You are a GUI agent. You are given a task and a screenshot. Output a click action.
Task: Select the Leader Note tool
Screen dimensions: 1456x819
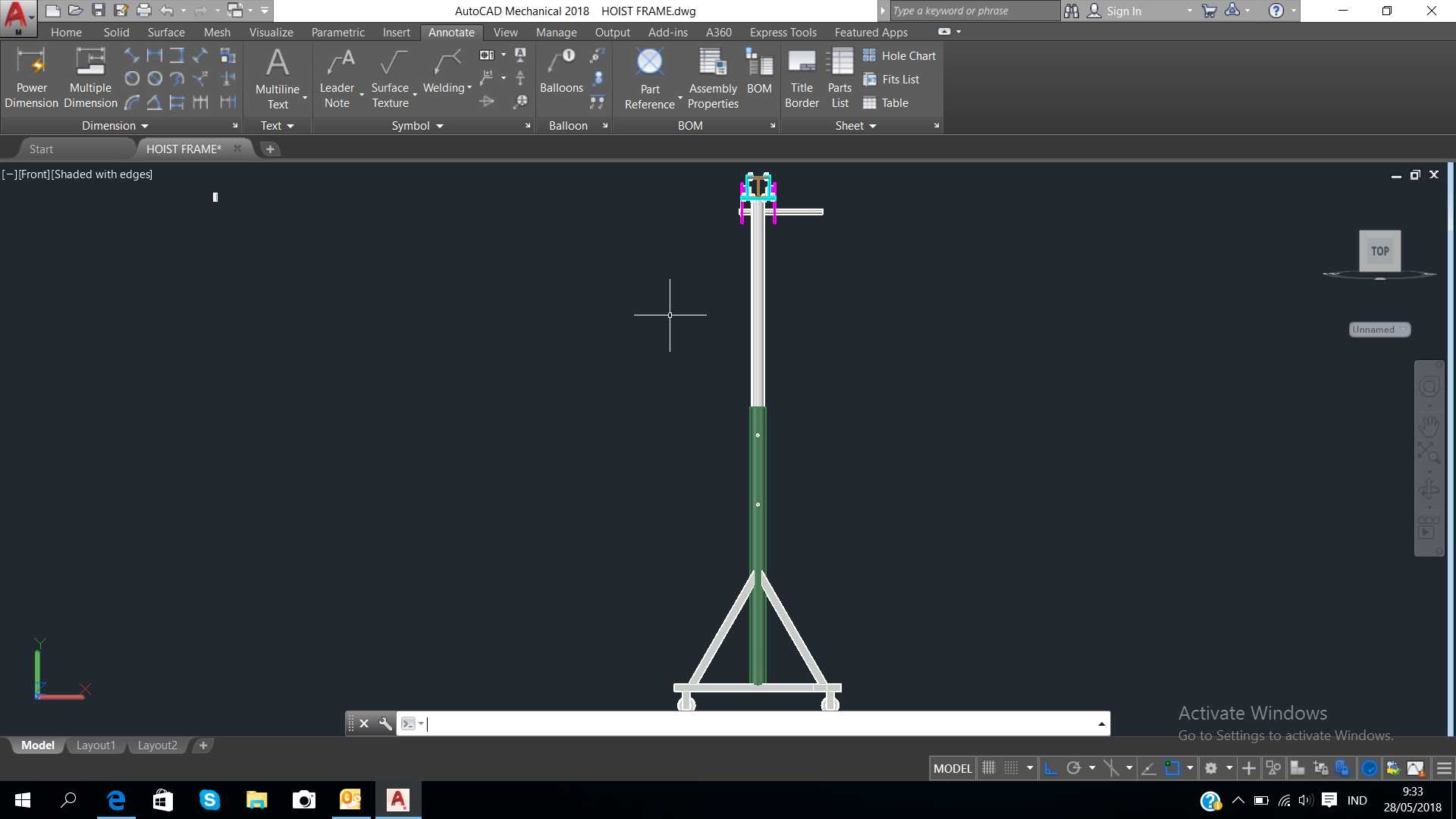point(337,78)
